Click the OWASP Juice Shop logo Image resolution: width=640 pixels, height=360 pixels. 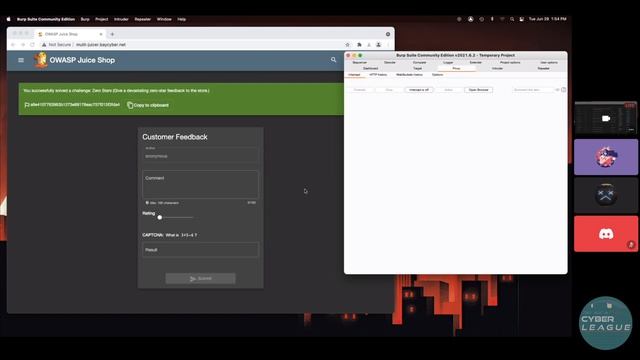pyautogui.click(x=40, y=60)
